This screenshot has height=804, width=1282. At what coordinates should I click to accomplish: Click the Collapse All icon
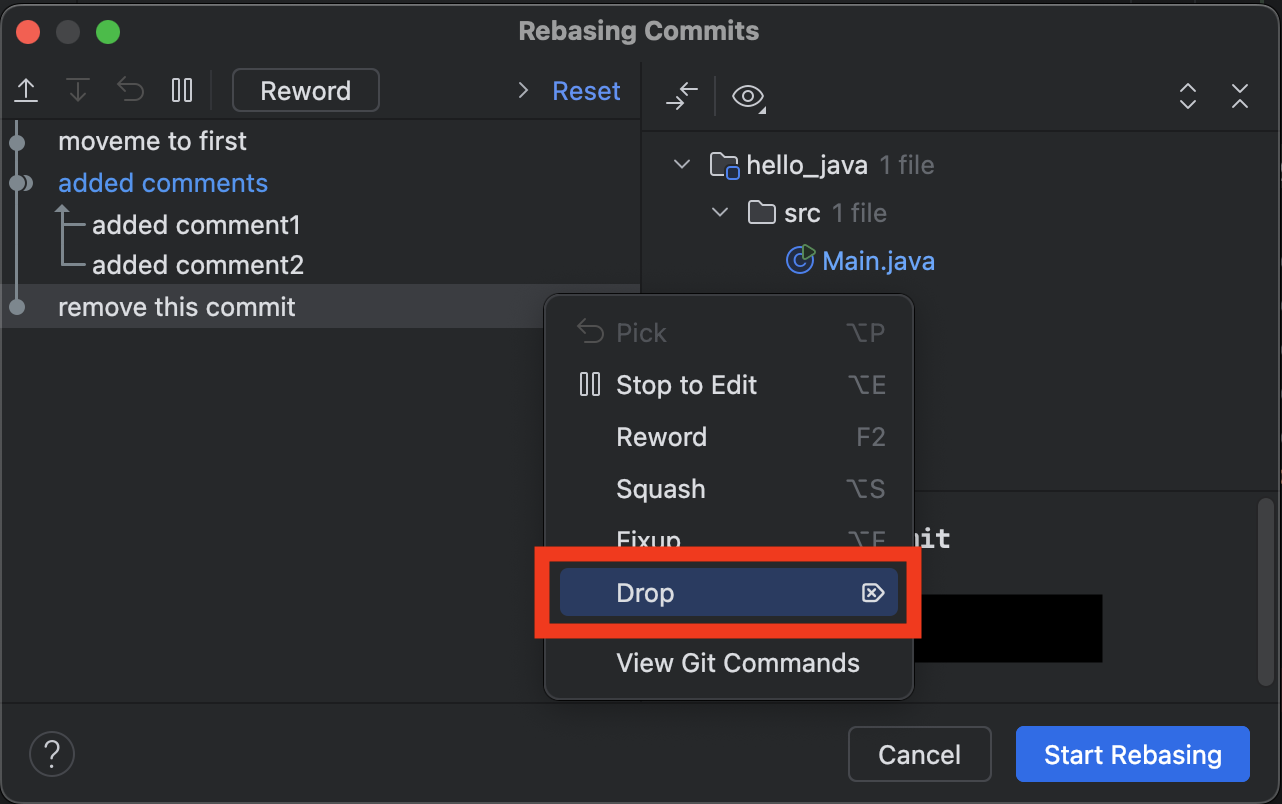[1240, 96]
